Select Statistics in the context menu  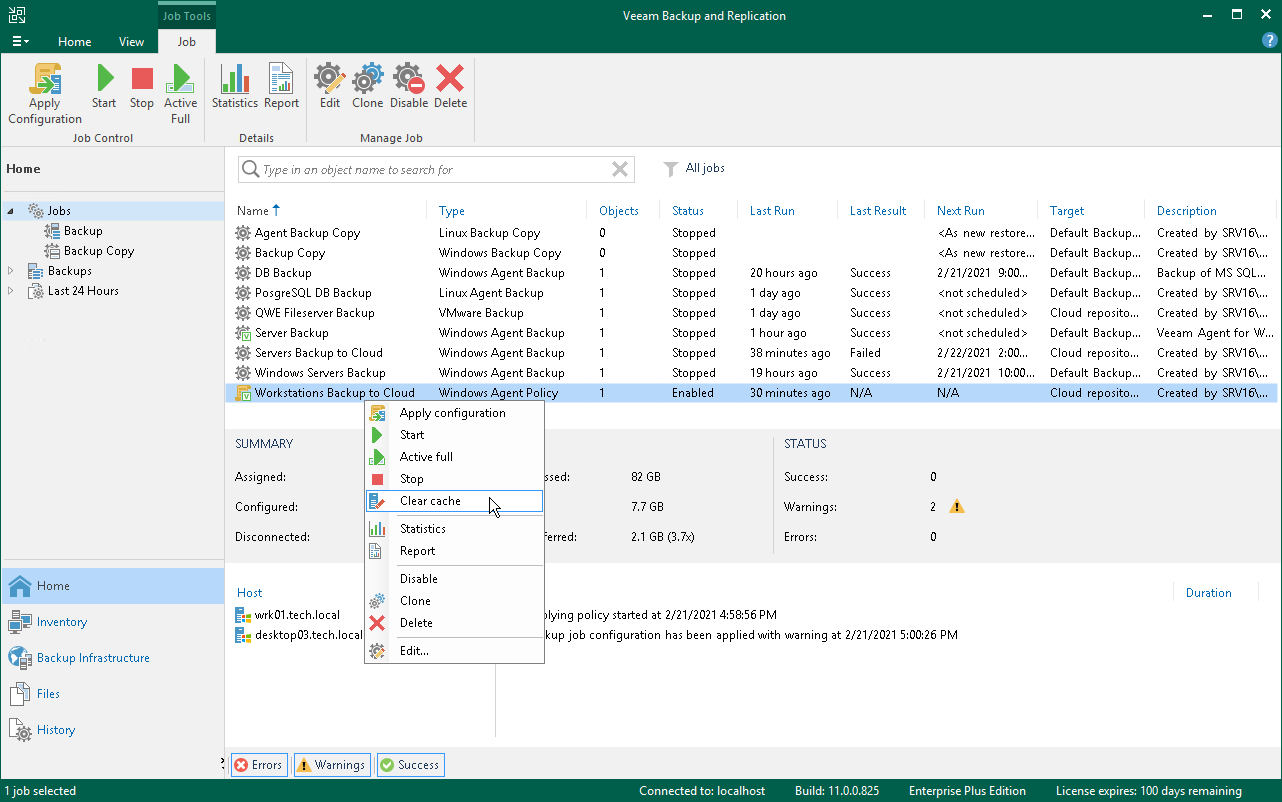coord(454,529)
